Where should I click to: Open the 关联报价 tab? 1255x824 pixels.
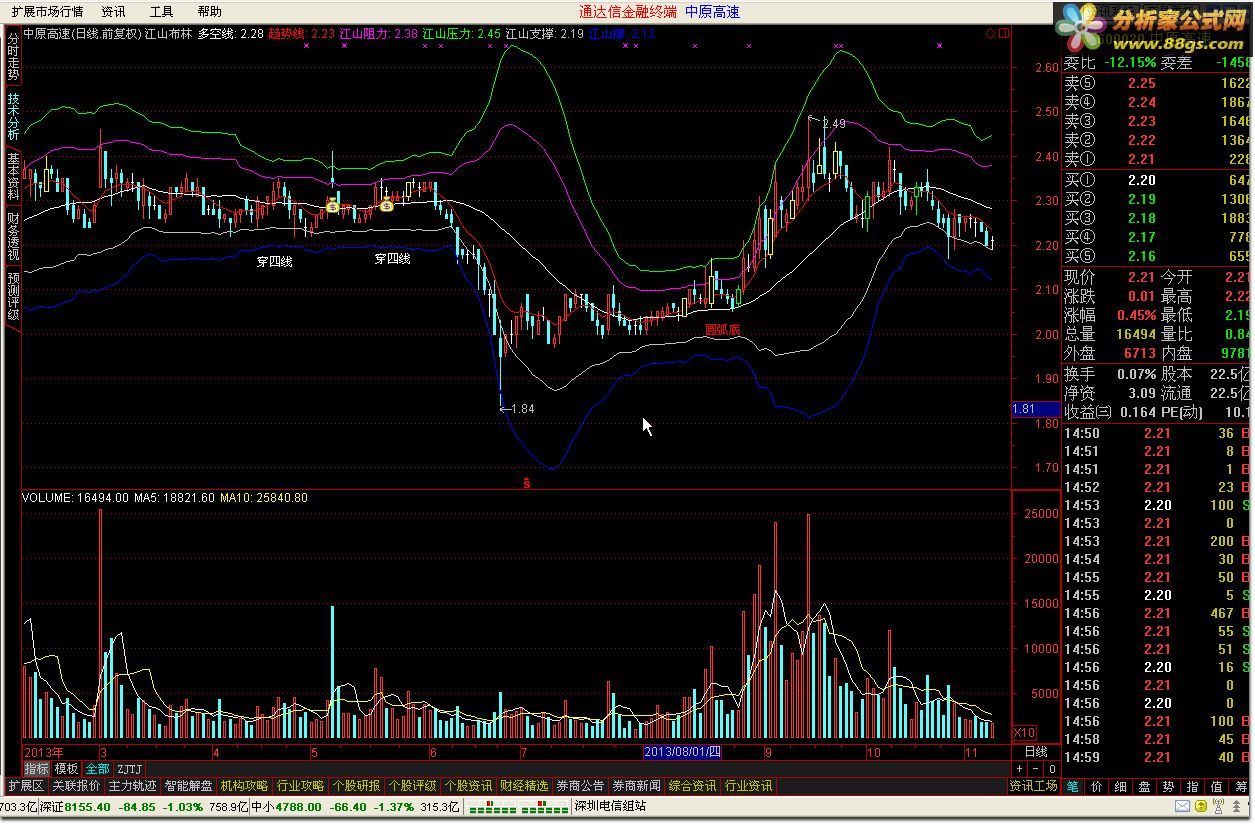coord(77,786)
